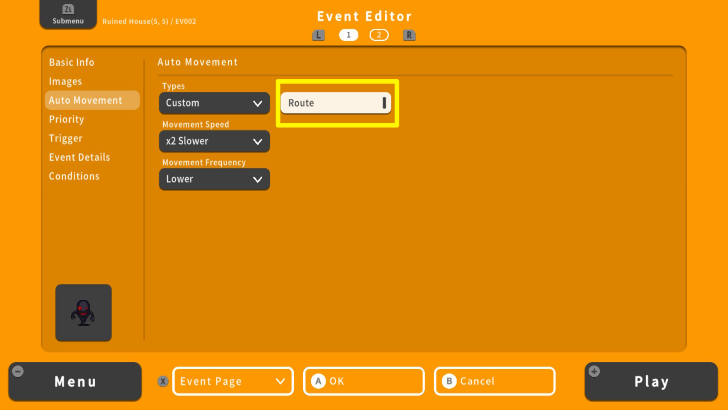This screenshot has height=410, width=728.
Task: Click the event character sprite thumbnail
Action: pos(84,313)
